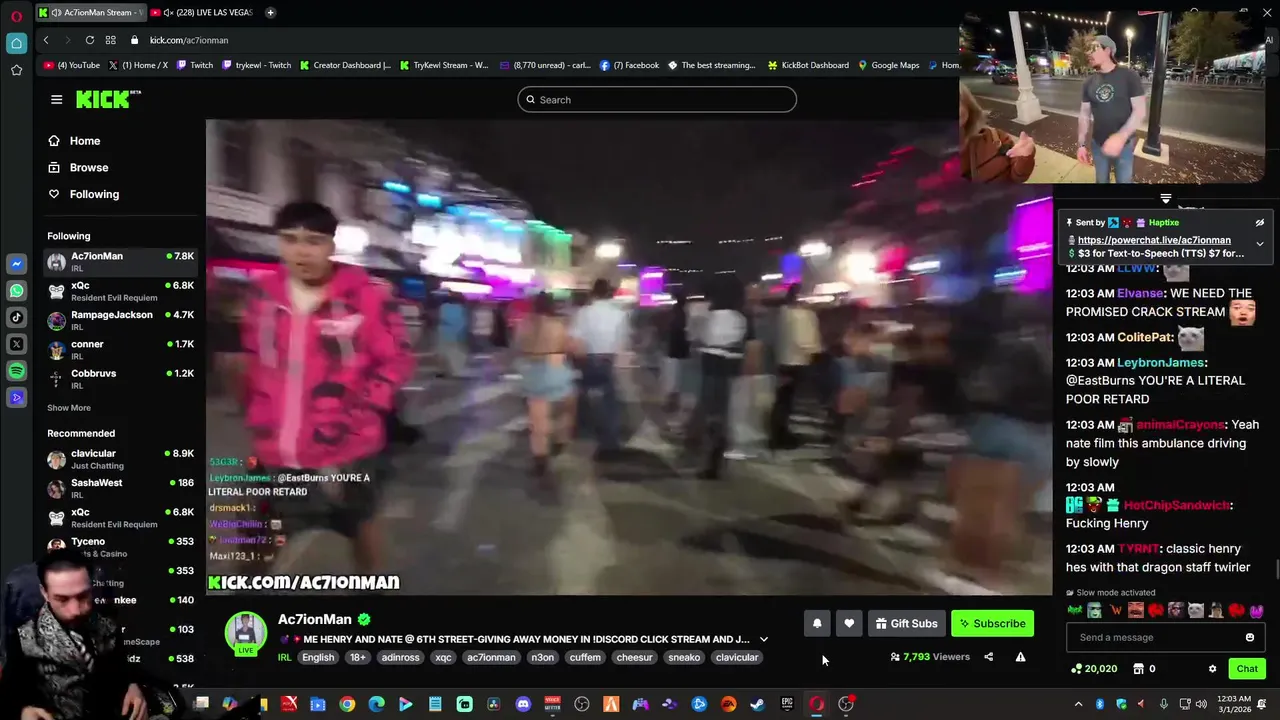
Task: Open Google Chrome from the taskbar
Action: click(347, 704)
